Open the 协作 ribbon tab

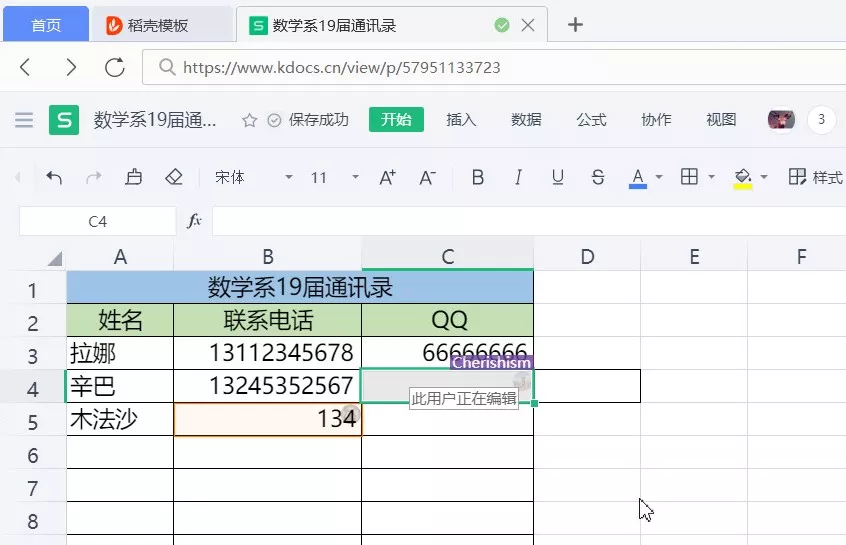pyautogui.click(x=656, y=119)
